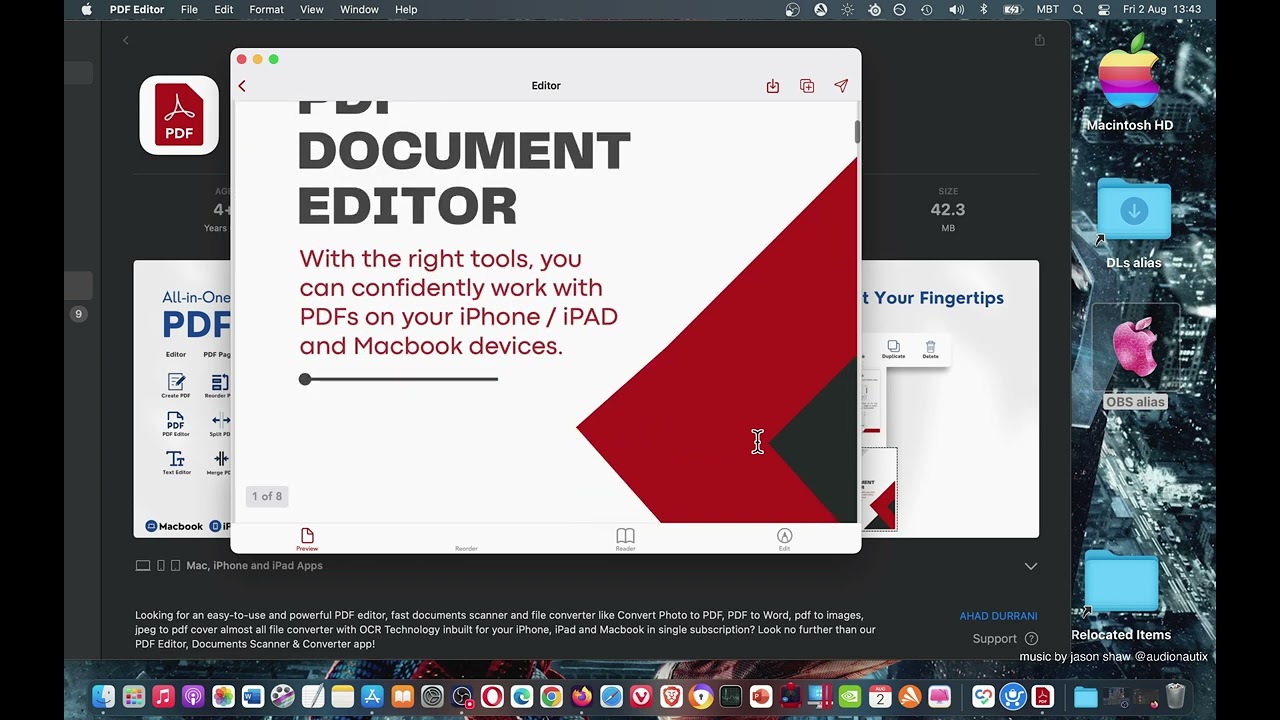Open PDF Editor app in the Dock
1280x720 pixels.
tap(1043, 696)
